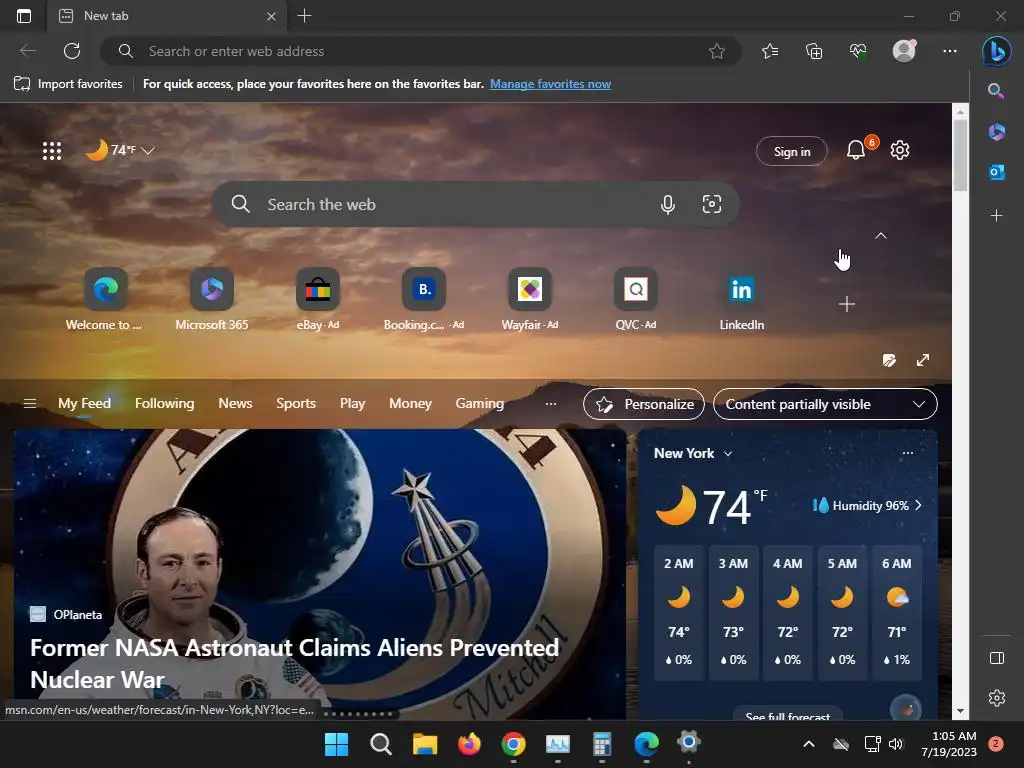Open the feed hamburger menu

point(29,404)
